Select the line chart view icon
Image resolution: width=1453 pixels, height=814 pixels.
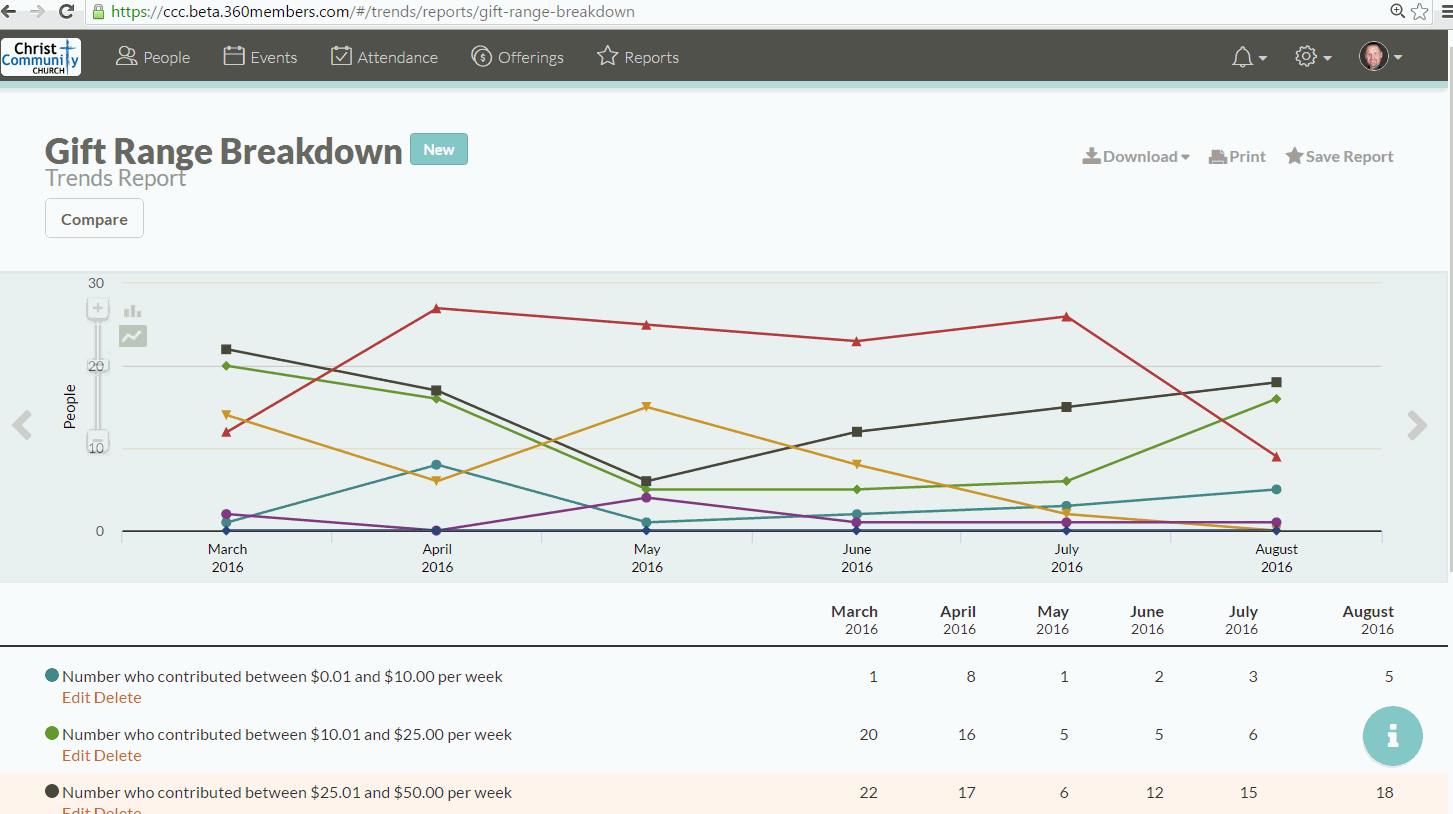[x=132, y=336]
